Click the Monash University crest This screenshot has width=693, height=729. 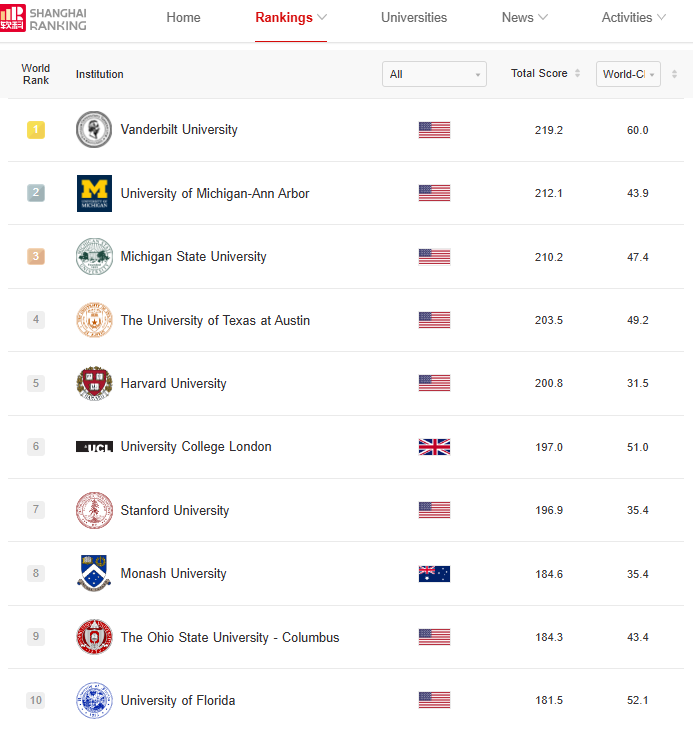[x=94, y=574]
